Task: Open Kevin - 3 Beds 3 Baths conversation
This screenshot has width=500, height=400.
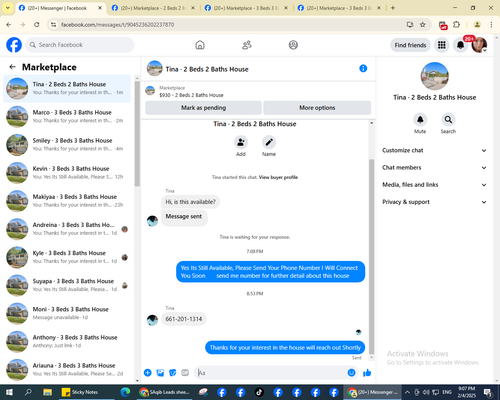Action: [67, 173]
